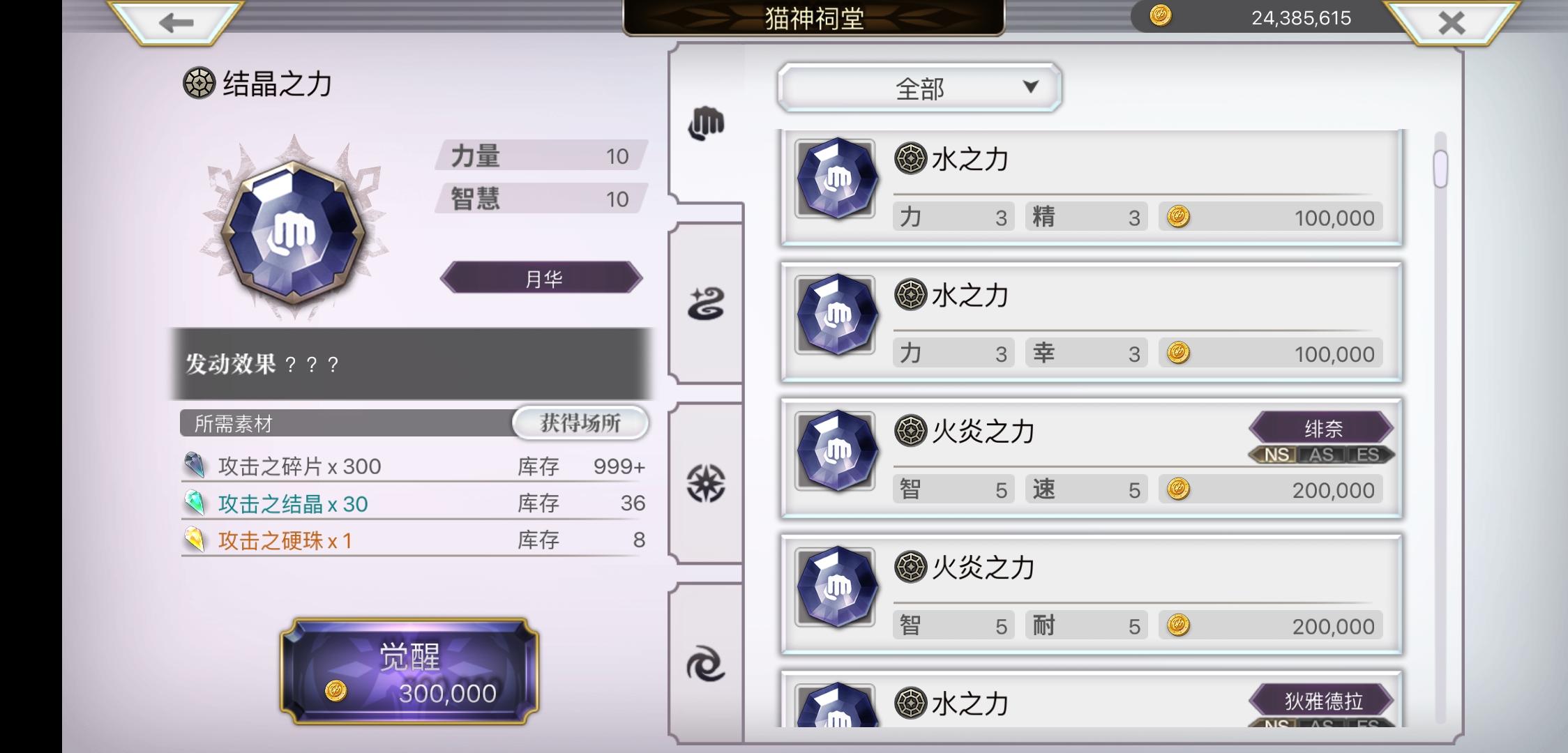Expand the filter via its arrow

1030,86
